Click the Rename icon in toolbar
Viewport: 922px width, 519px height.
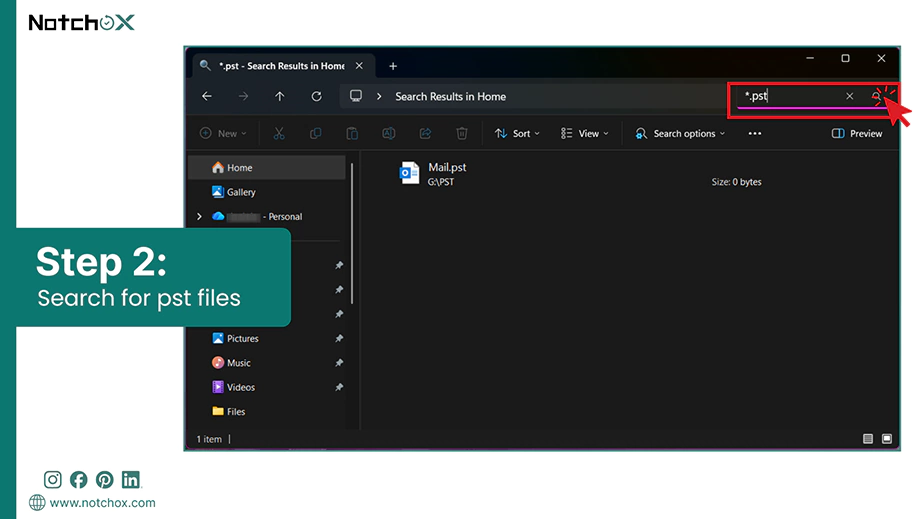pyautogui.click(x=389, y=133)
